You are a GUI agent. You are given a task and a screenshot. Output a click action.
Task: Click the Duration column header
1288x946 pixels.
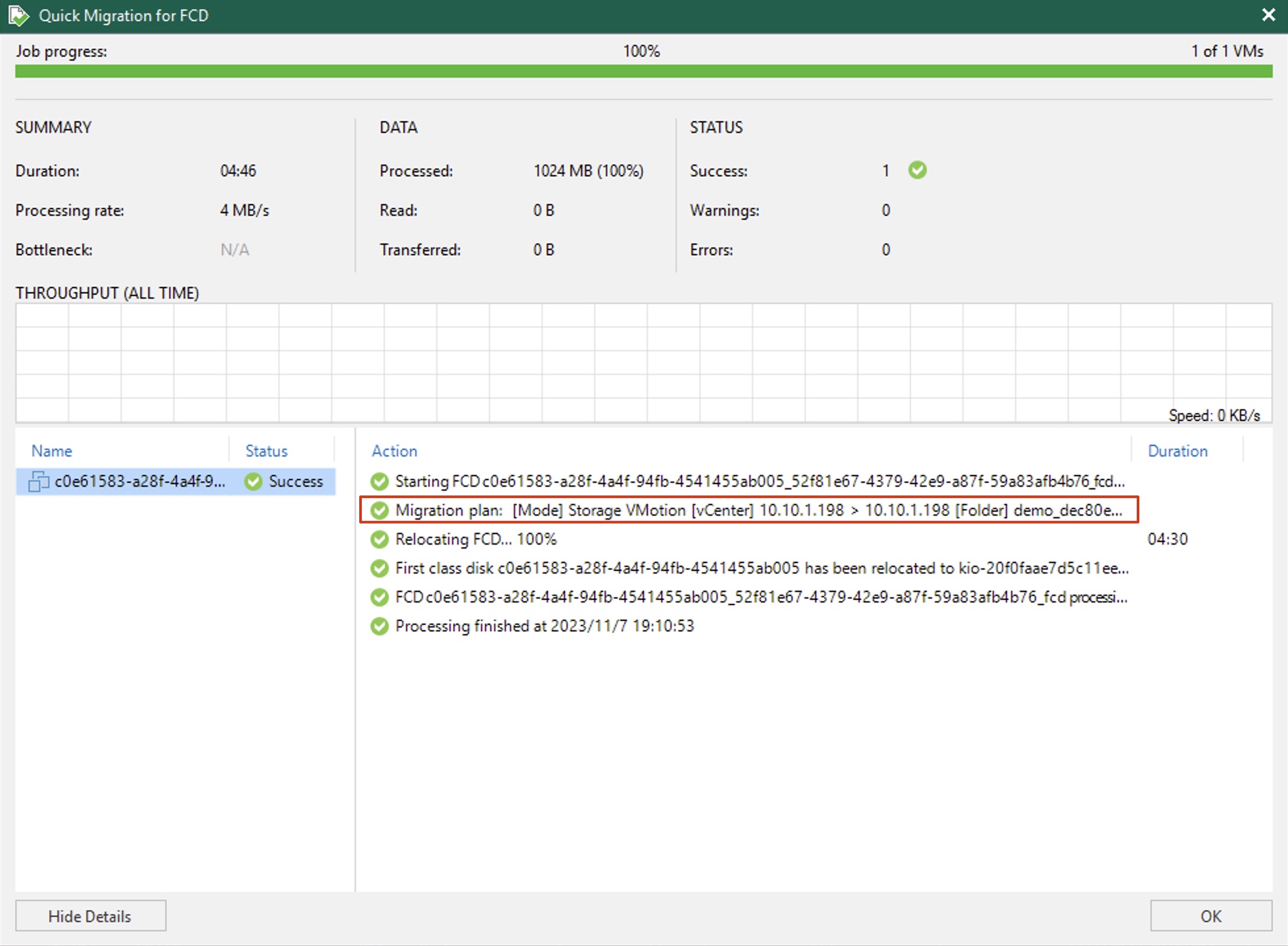[x=1177, y=451]
